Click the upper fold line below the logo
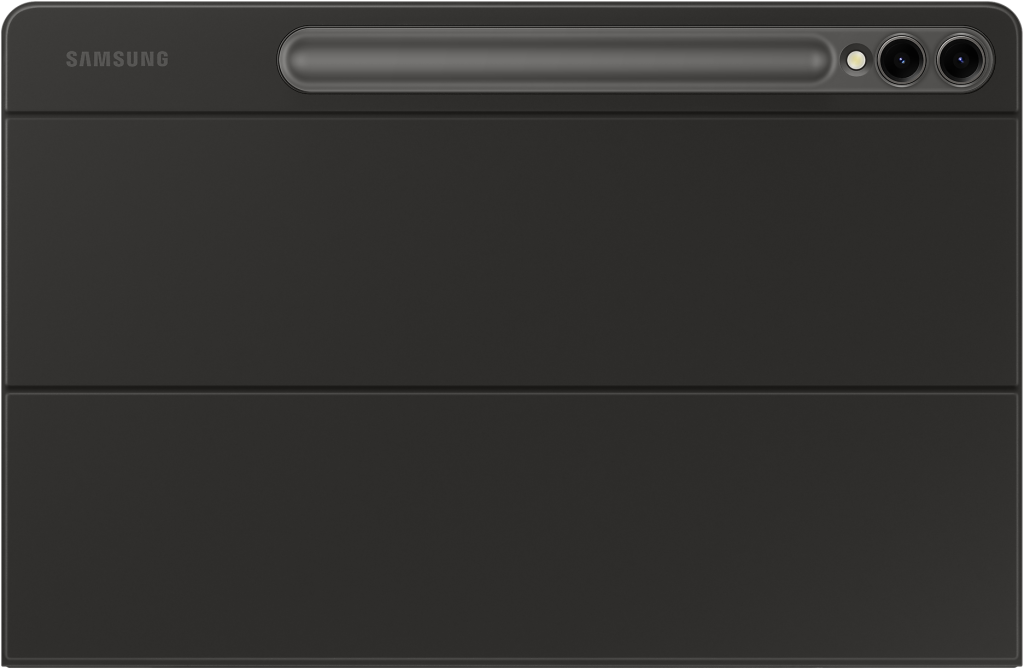Screen dimensions: 1024x669 [512, 115]
